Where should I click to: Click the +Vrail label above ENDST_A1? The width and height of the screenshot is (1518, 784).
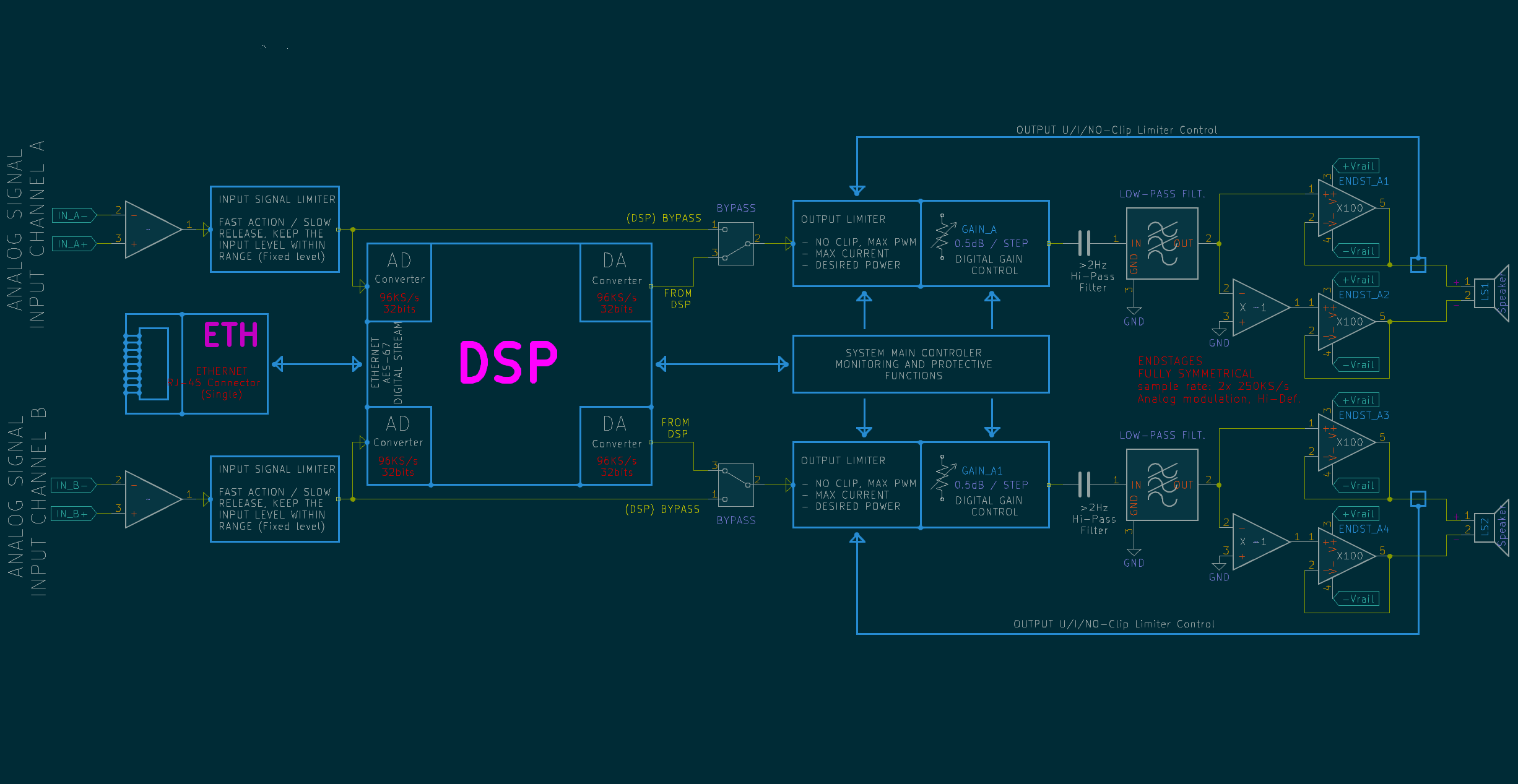(1356, 166)
